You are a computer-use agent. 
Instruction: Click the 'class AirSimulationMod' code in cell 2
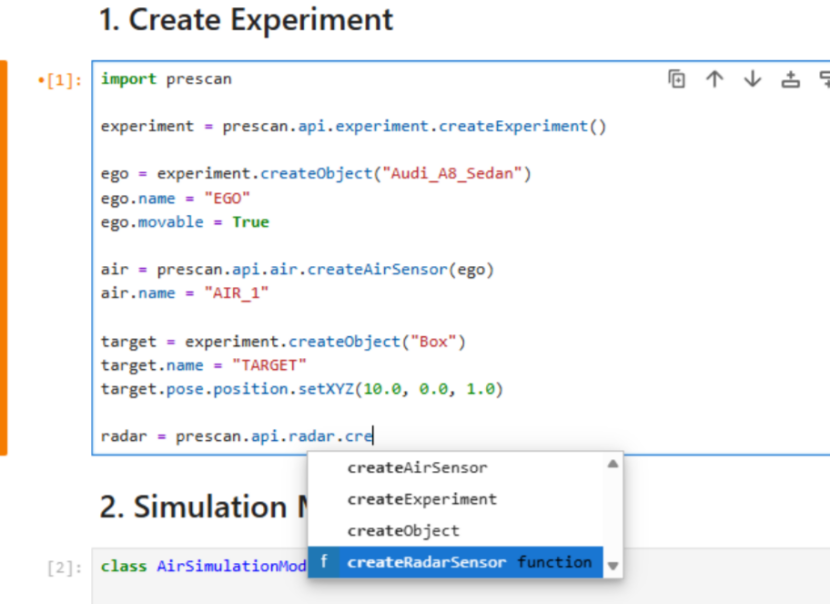coord(204,566)
